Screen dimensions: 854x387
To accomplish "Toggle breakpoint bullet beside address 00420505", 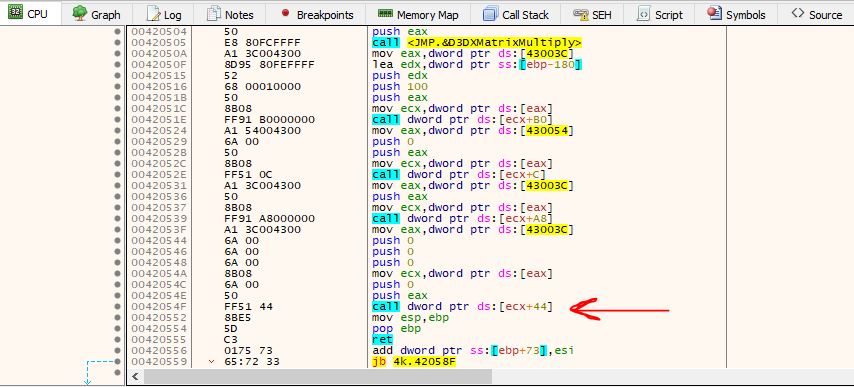I will tap(117, 42).
